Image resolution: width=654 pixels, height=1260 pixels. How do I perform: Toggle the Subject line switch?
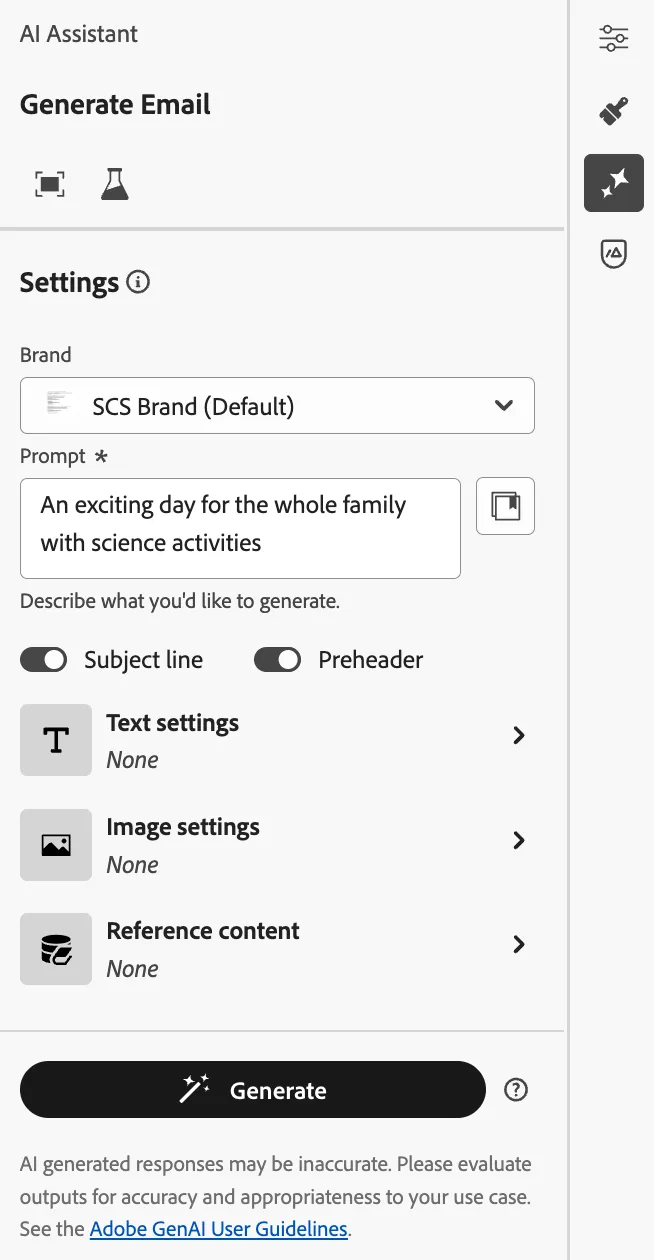click(x=43, y=660)
